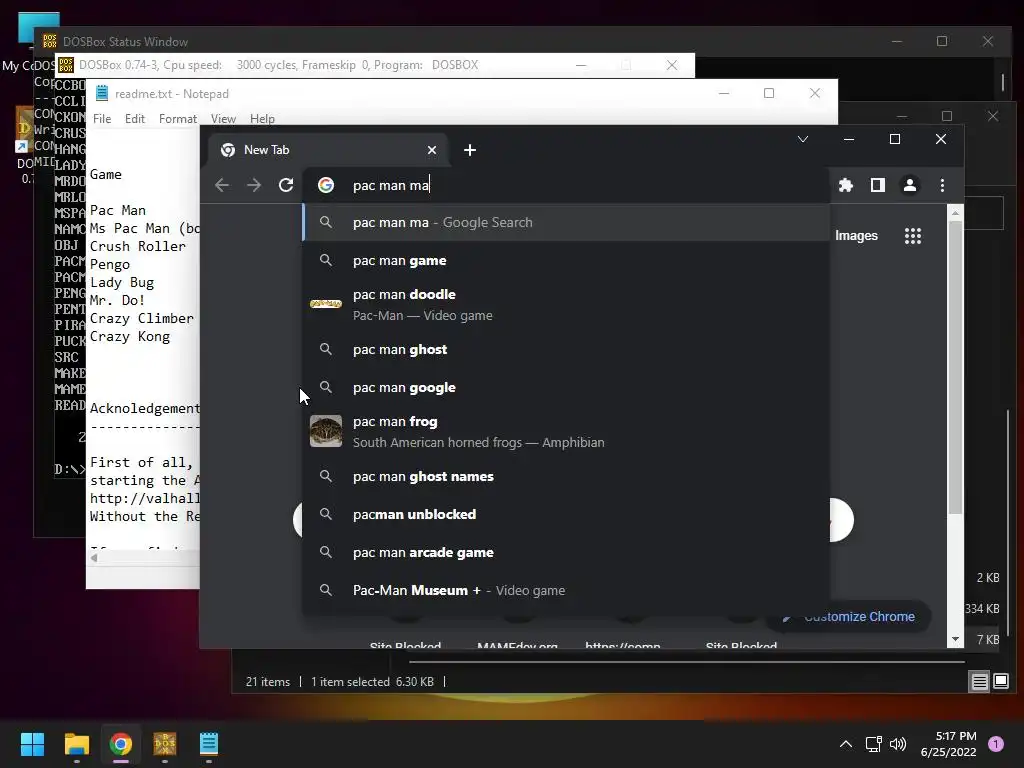This screenshot has width=1024, height=768.
Task: Click 'Crazy Kong' line in Notepad
Action: [130, 337]
